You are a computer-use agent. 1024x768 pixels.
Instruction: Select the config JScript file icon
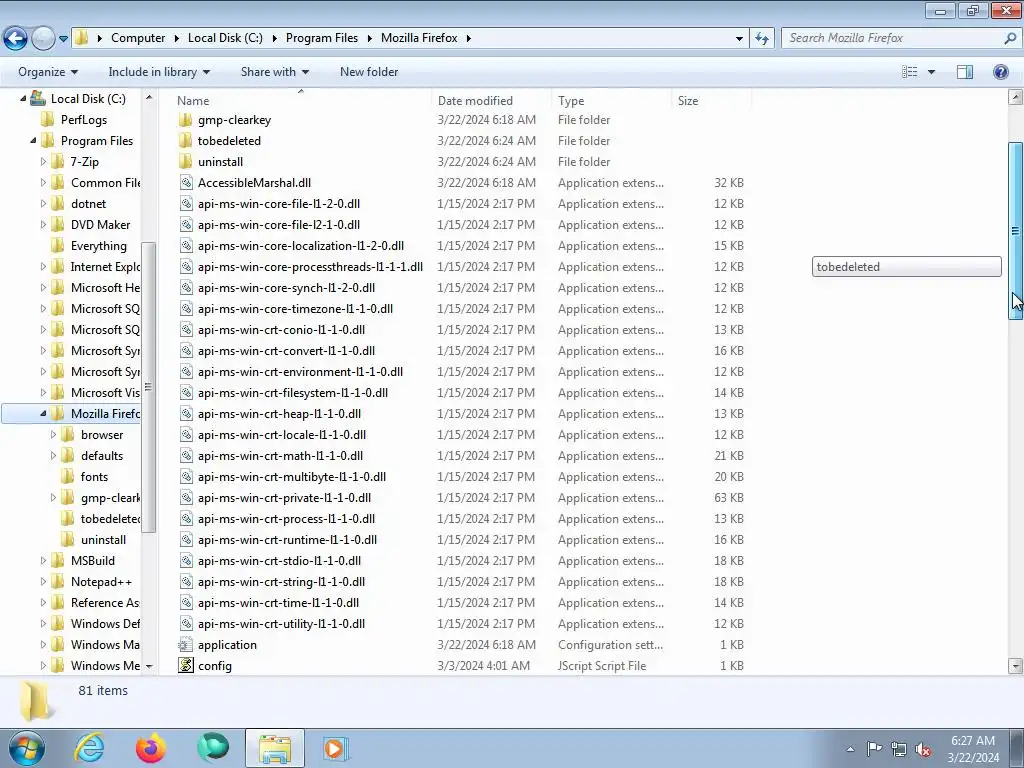click(x=186, y=665)
